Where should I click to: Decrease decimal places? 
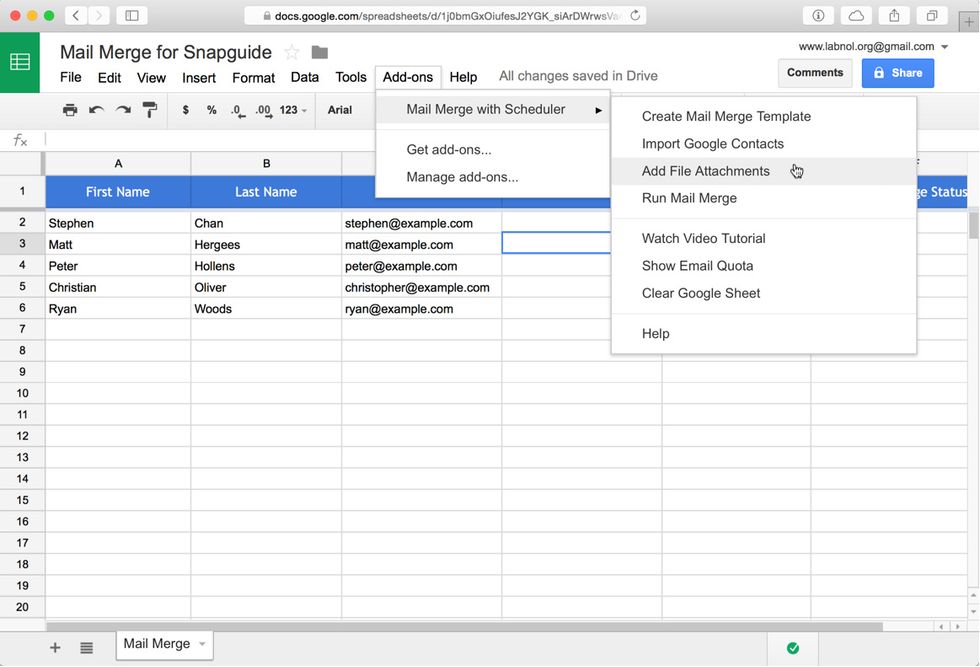pos(237,110)
